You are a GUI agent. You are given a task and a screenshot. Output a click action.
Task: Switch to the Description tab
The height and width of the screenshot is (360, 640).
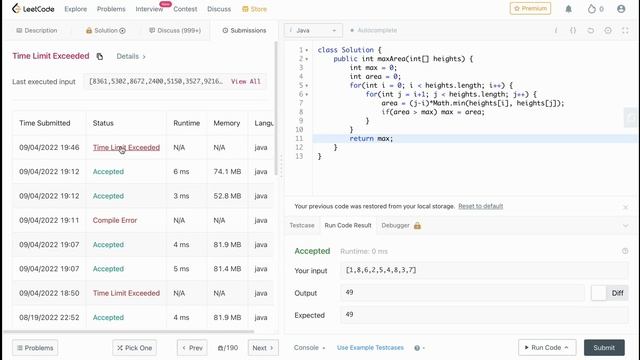37,30
